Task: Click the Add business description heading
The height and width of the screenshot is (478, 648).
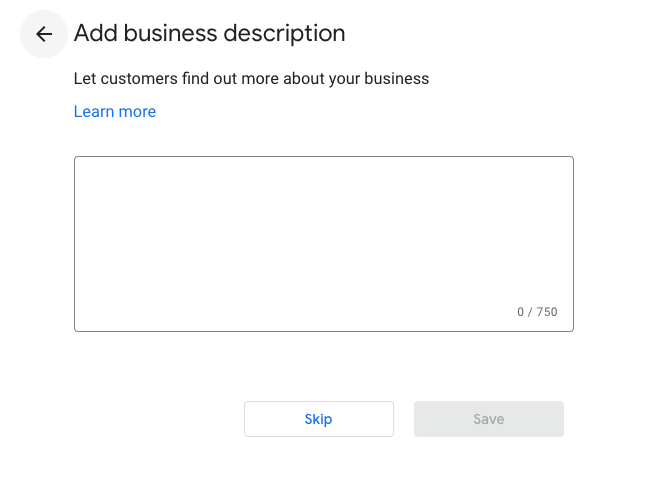Action: point(210,33)
